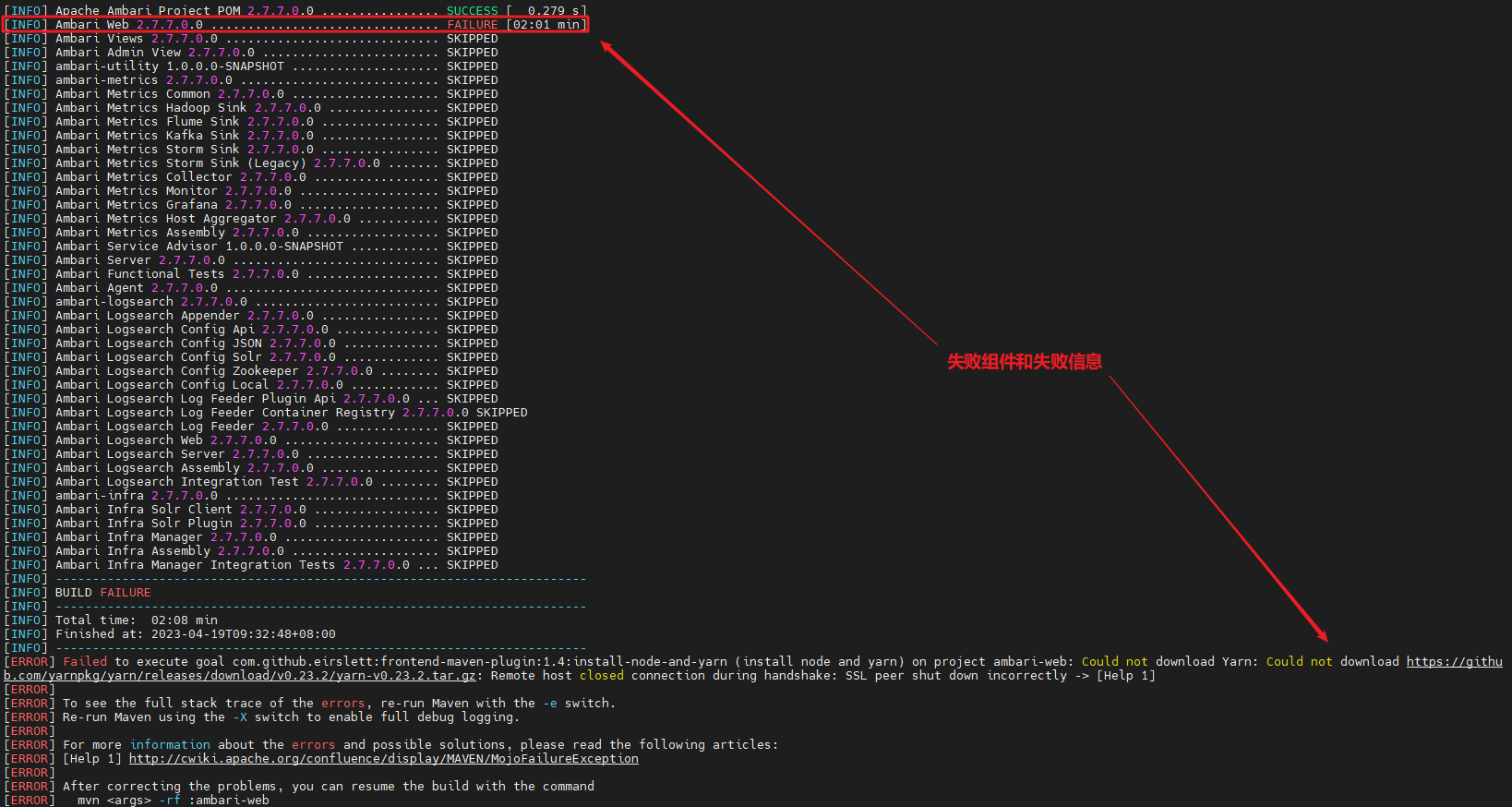Click 'Ambari Infra Solr Client' row
The width and height of the screenshot is (1512, 807).
point(251,510)
